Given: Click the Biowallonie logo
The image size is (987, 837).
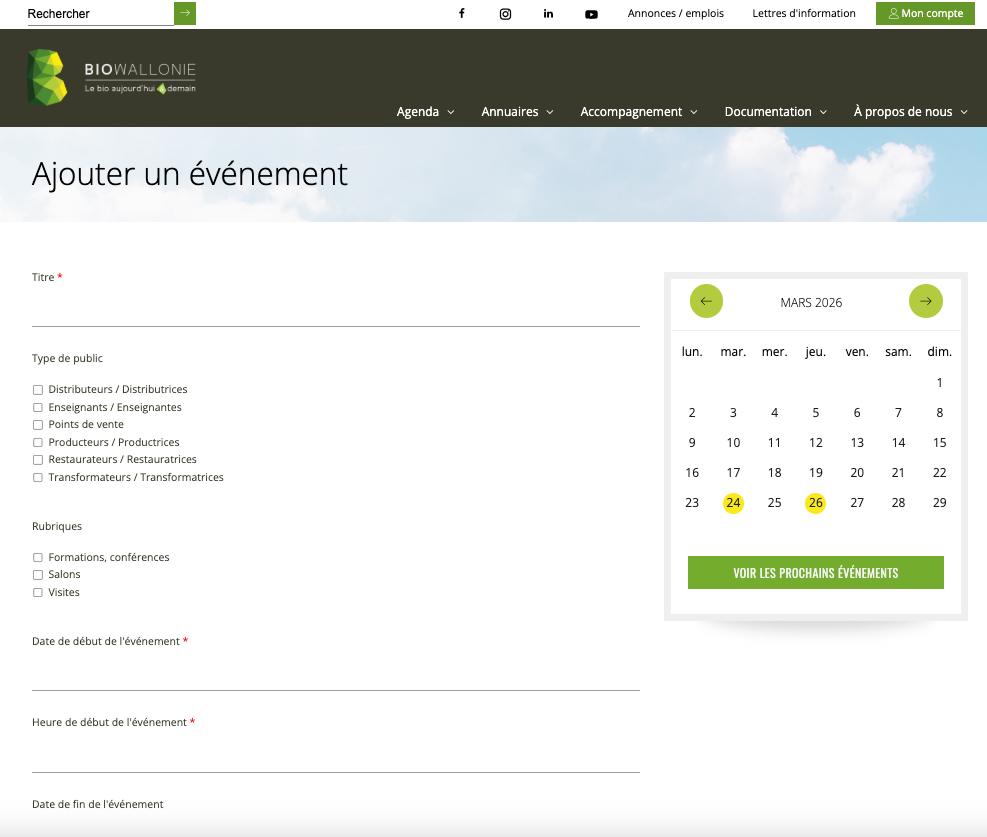Looking at the screenshot, I should click(x=111, y=77).
